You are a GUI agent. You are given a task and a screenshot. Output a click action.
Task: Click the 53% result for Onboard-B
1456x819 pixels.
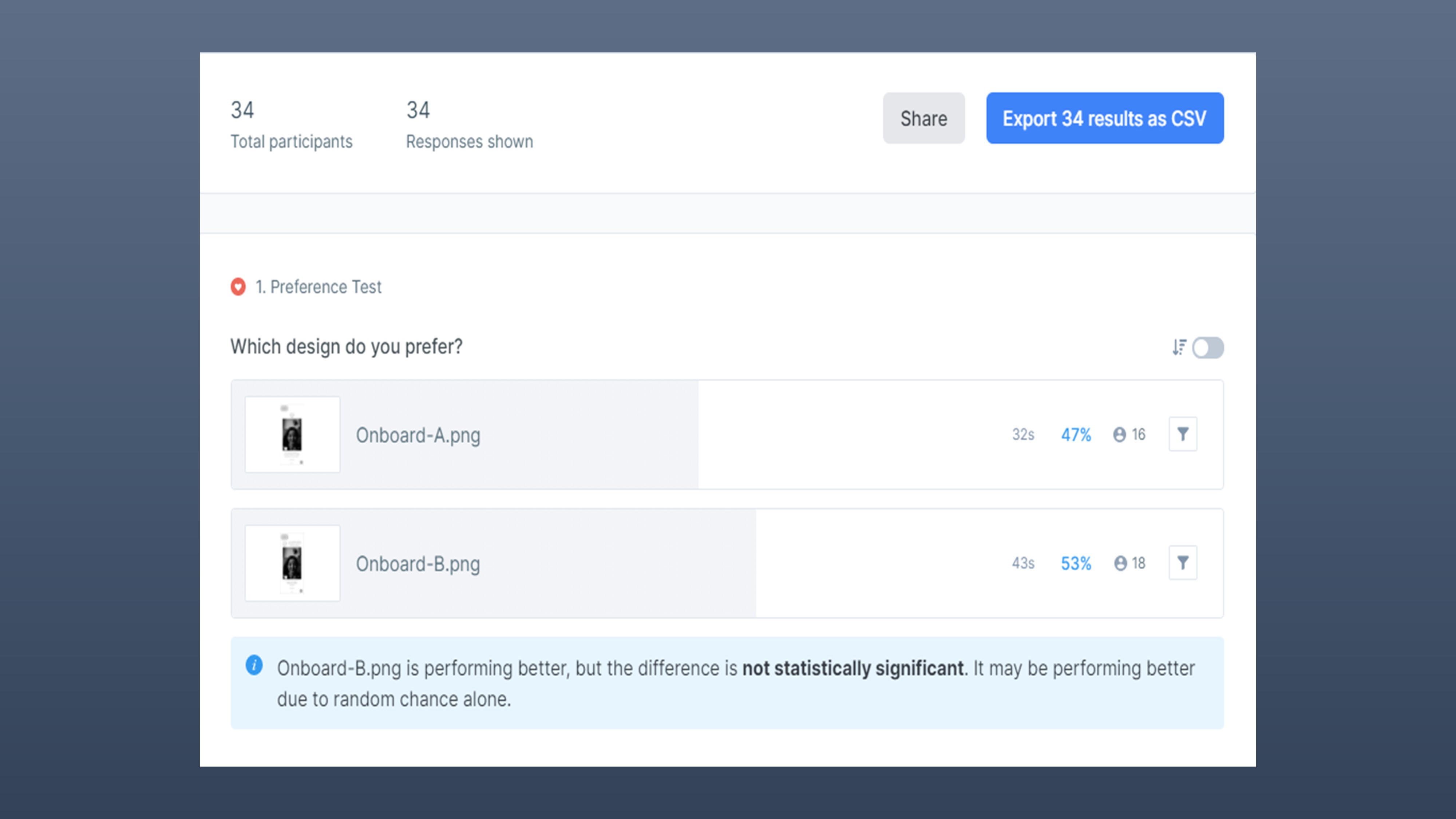(x=1076, y=563)
